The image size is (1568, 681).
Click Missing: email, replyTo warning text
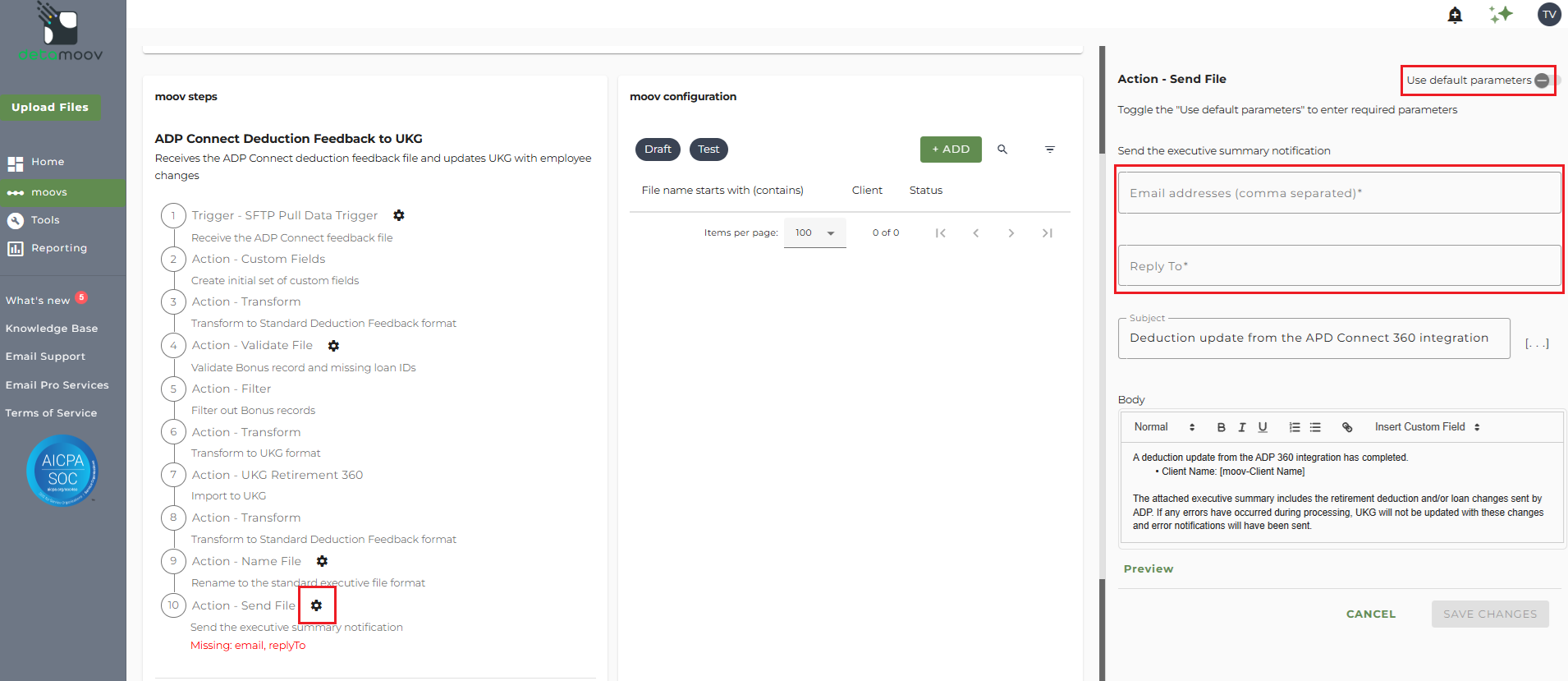[x=248, y=646]
